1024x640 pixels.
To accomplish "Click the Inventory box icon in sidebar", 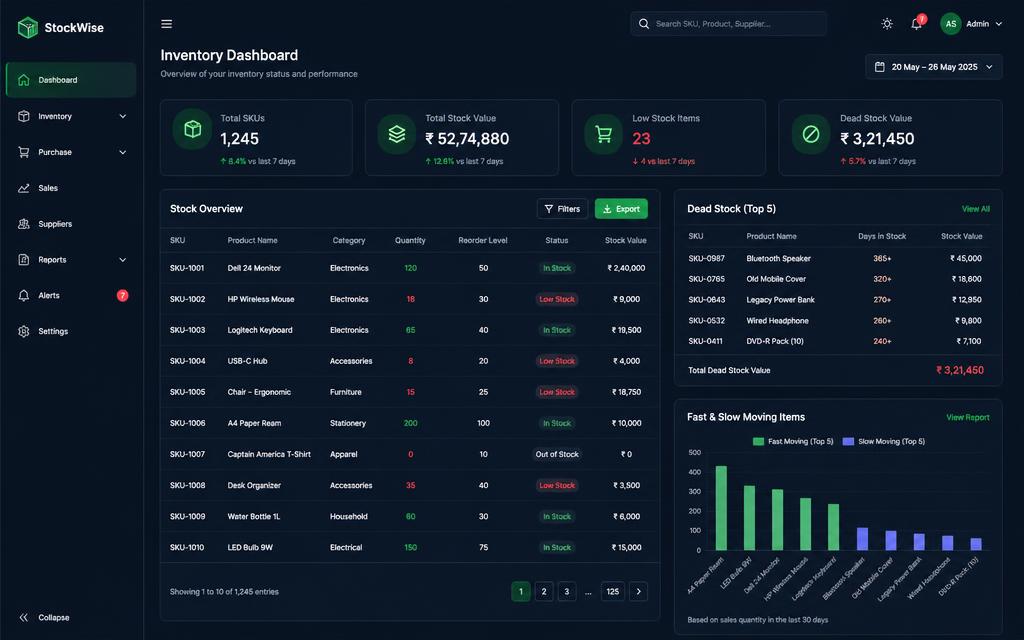I will click(24, 116).
